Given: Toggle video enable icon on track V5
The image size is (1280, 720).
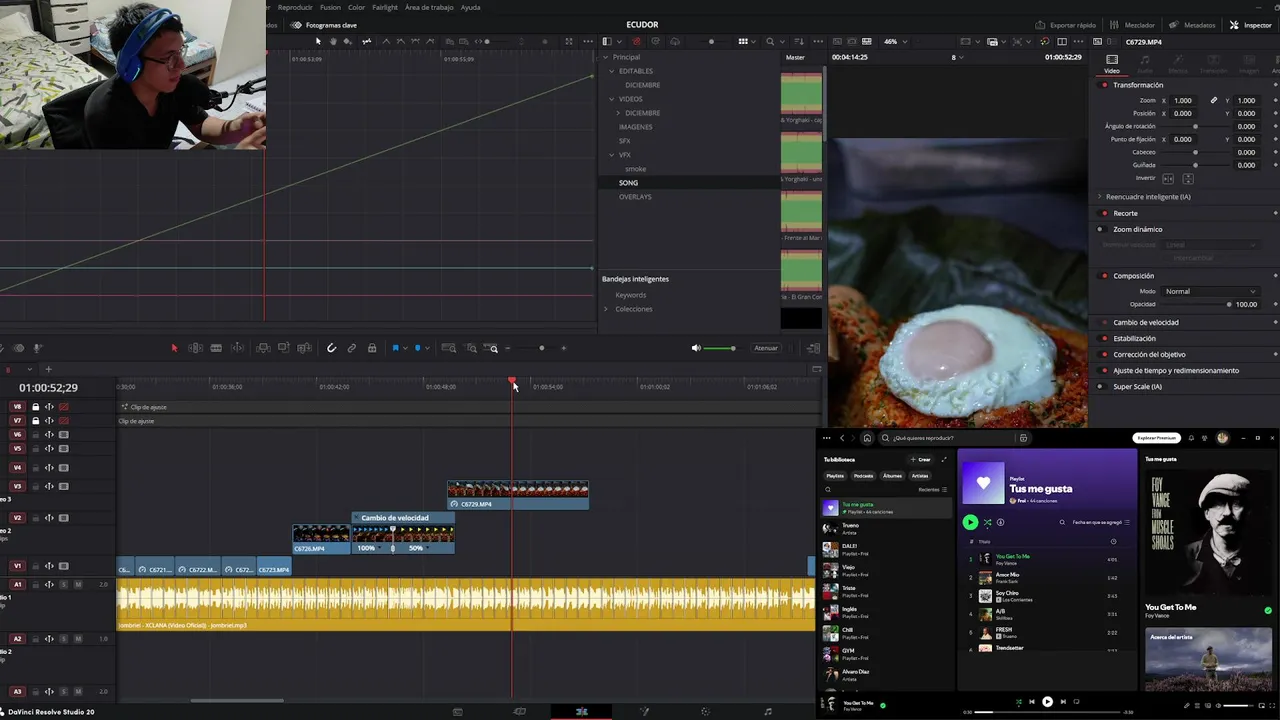Looking at the screenshot, I should (x=64, y=449).
